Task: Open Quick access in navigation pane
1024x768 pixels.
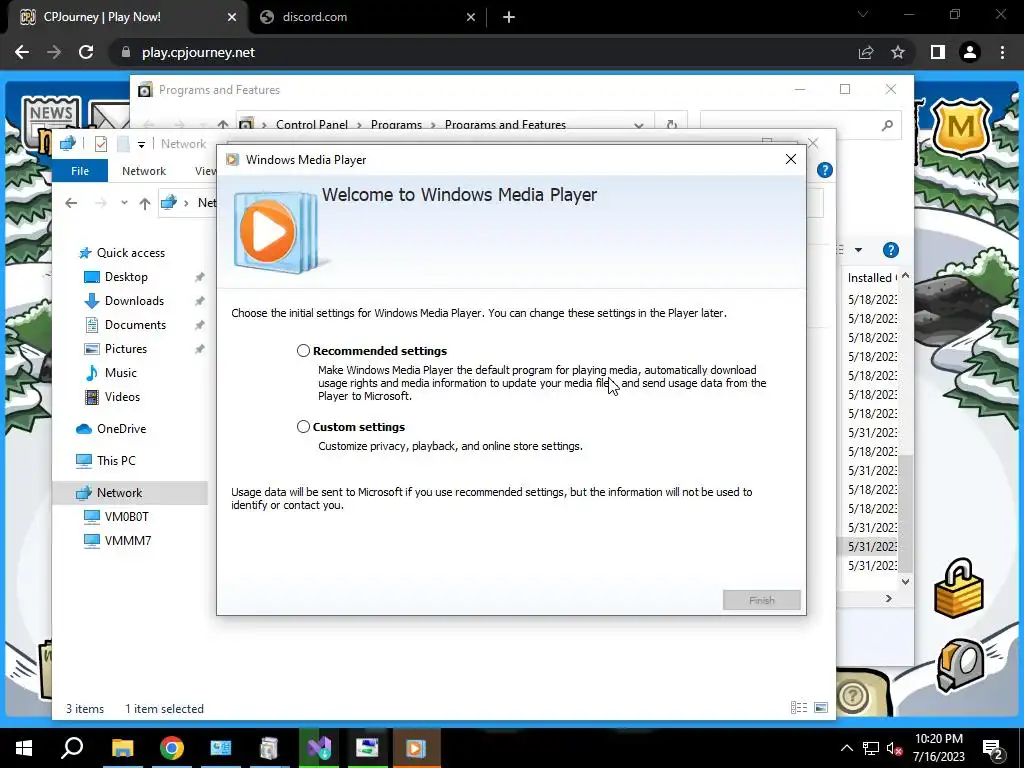Action: tap(131, 253)
